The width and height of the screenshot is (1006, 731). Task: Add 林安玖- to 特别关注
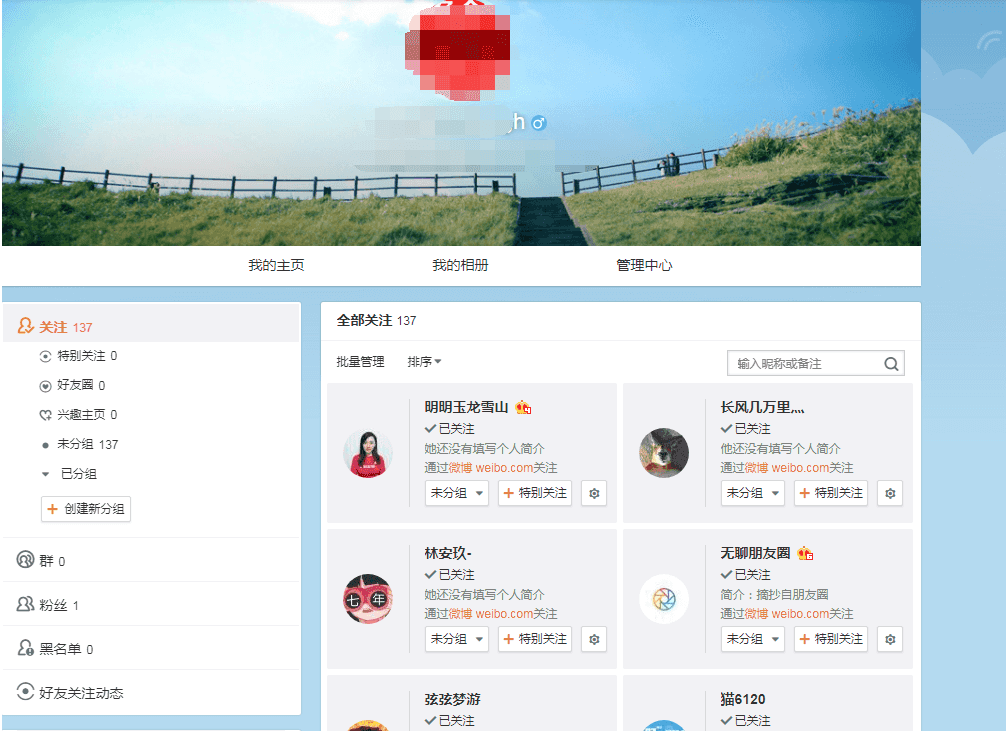click(535, 639)
